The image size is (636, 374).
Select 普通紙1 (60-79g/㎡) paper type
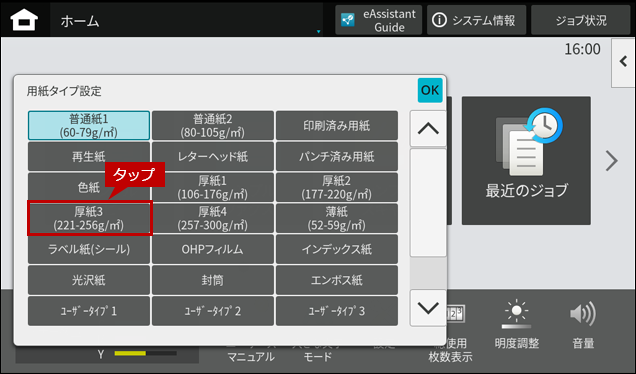click(x=89, y=126)
